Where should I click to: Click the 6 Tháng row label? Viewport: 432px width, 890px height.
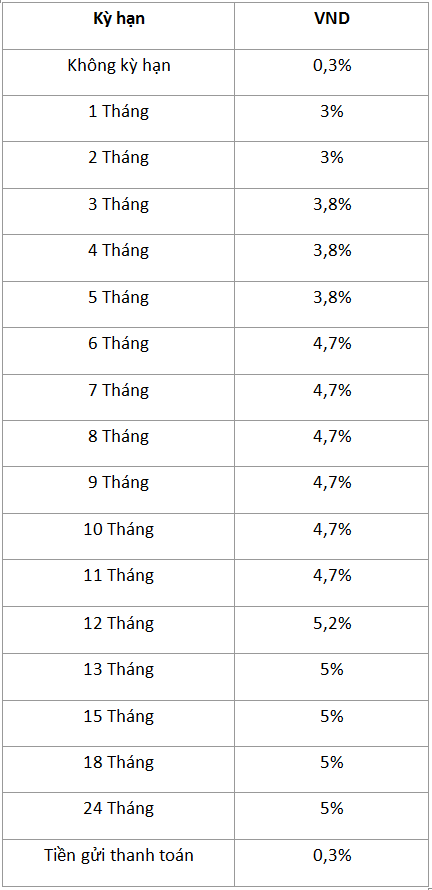click(119, 345)
